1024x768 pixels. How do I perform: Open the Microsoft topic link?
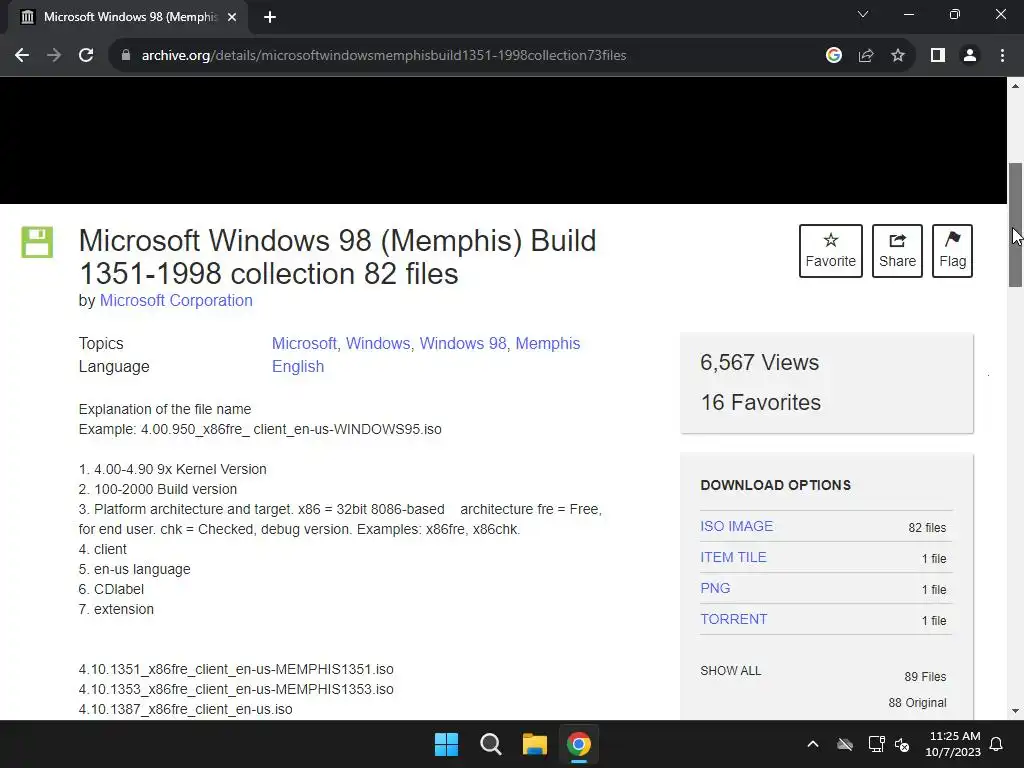[x=304, y=344]
